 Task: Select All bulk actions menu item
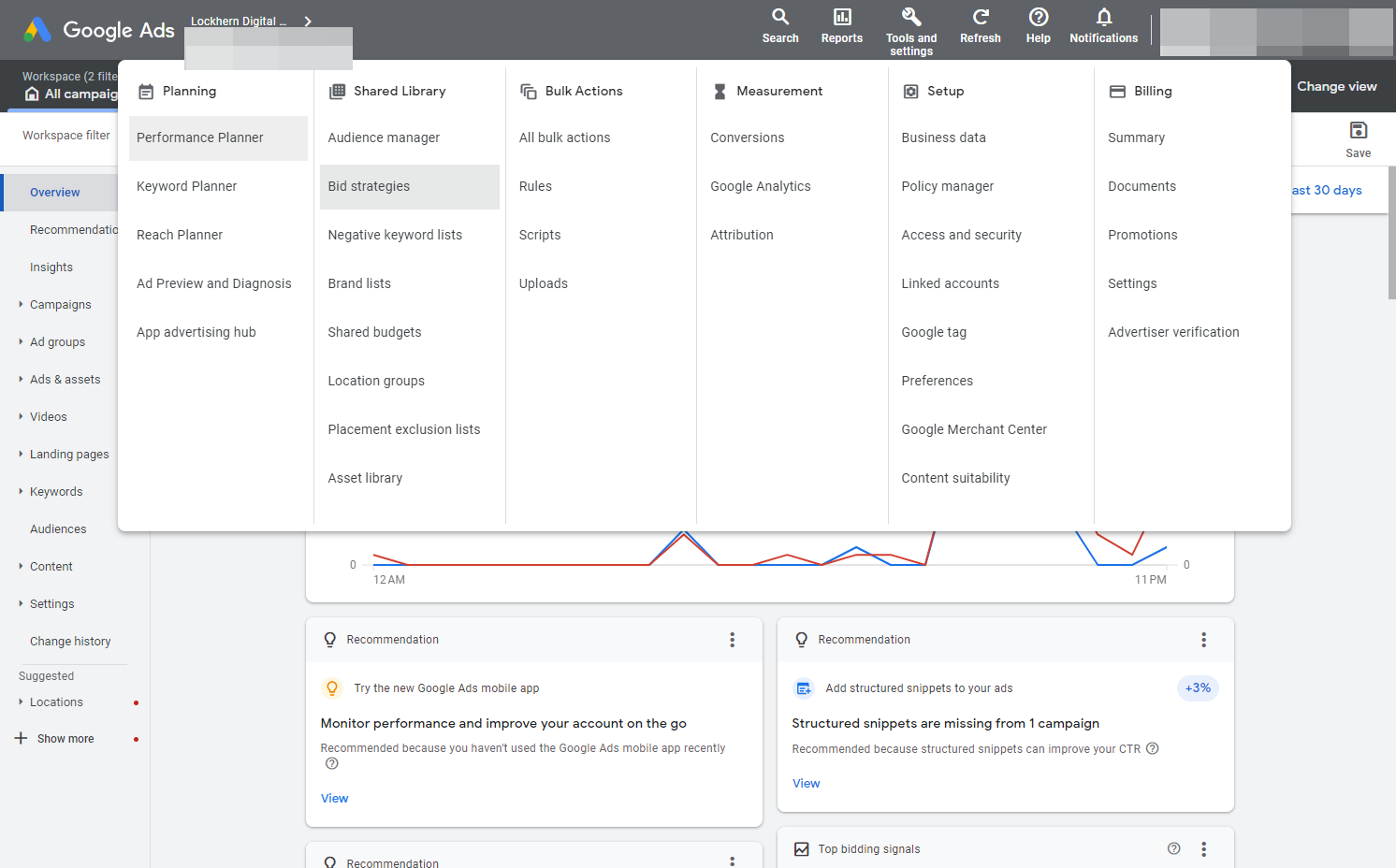[x=565, y=137]
